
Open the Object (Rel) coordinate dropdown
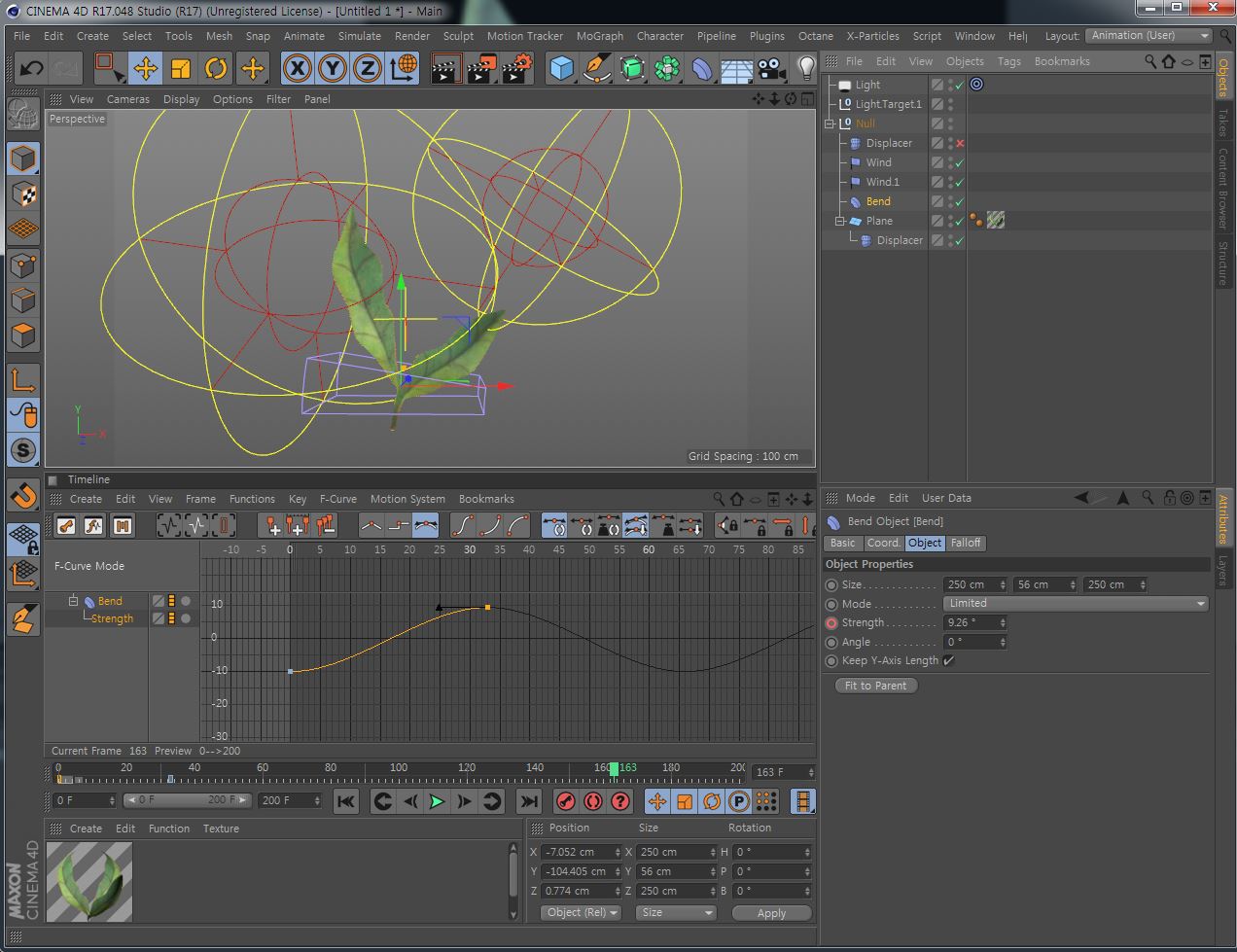point(582,913)
